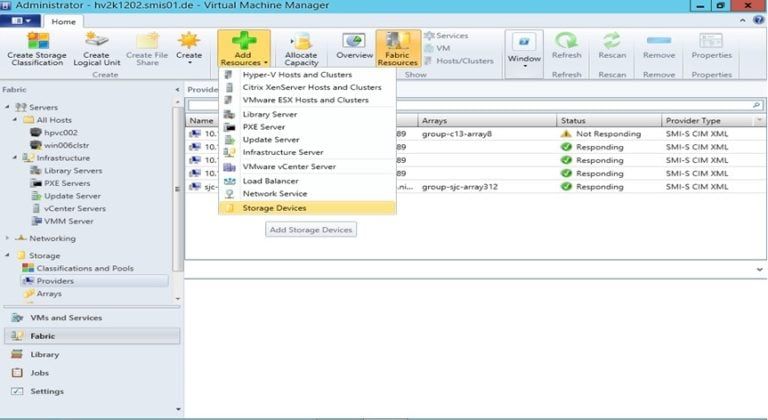Choose Library Server from Add Resources menu

tap(307, 114)
